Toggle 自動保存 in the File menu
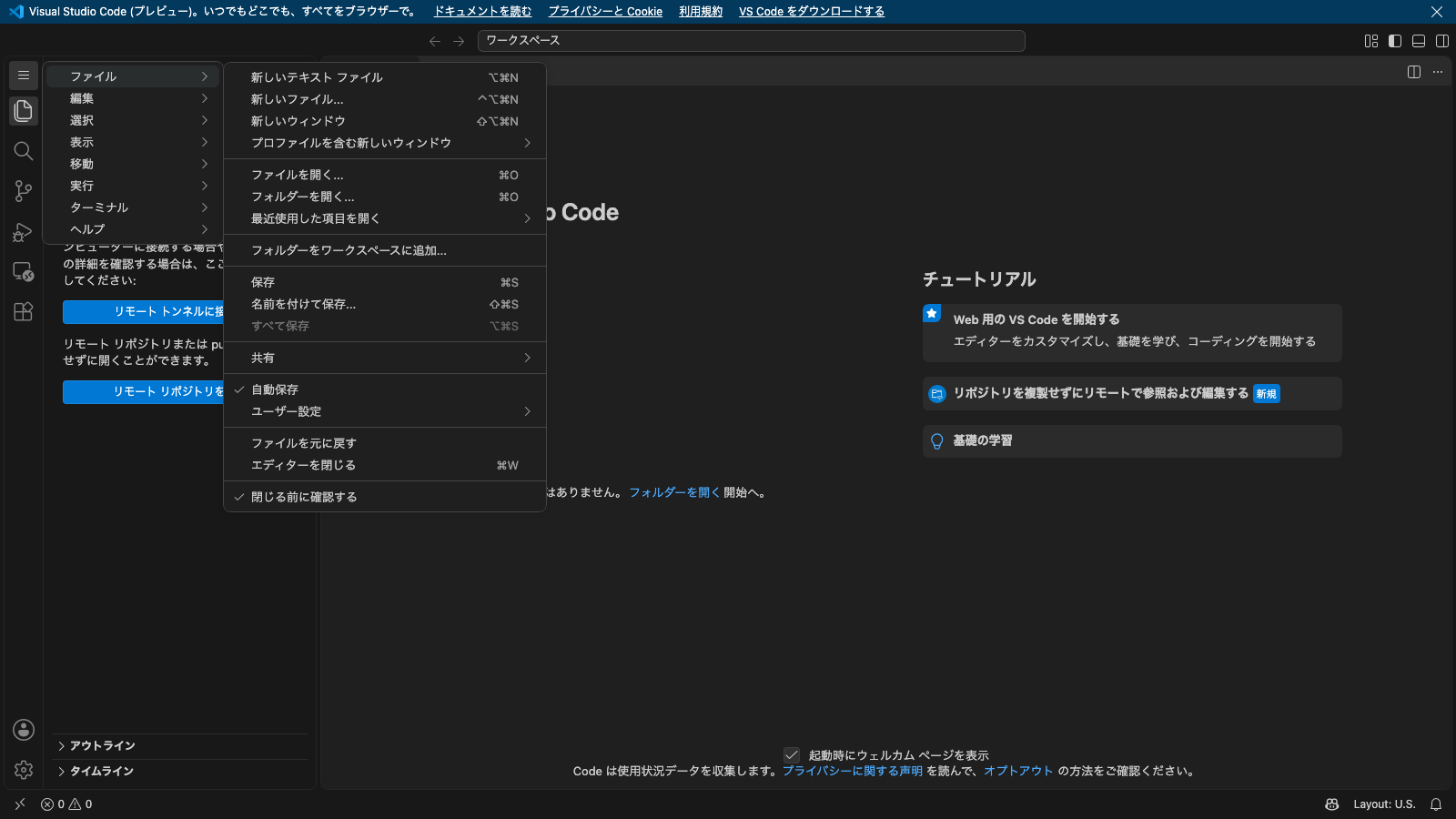The width and height of the screenshot is (1456, 819). point(385,389)
